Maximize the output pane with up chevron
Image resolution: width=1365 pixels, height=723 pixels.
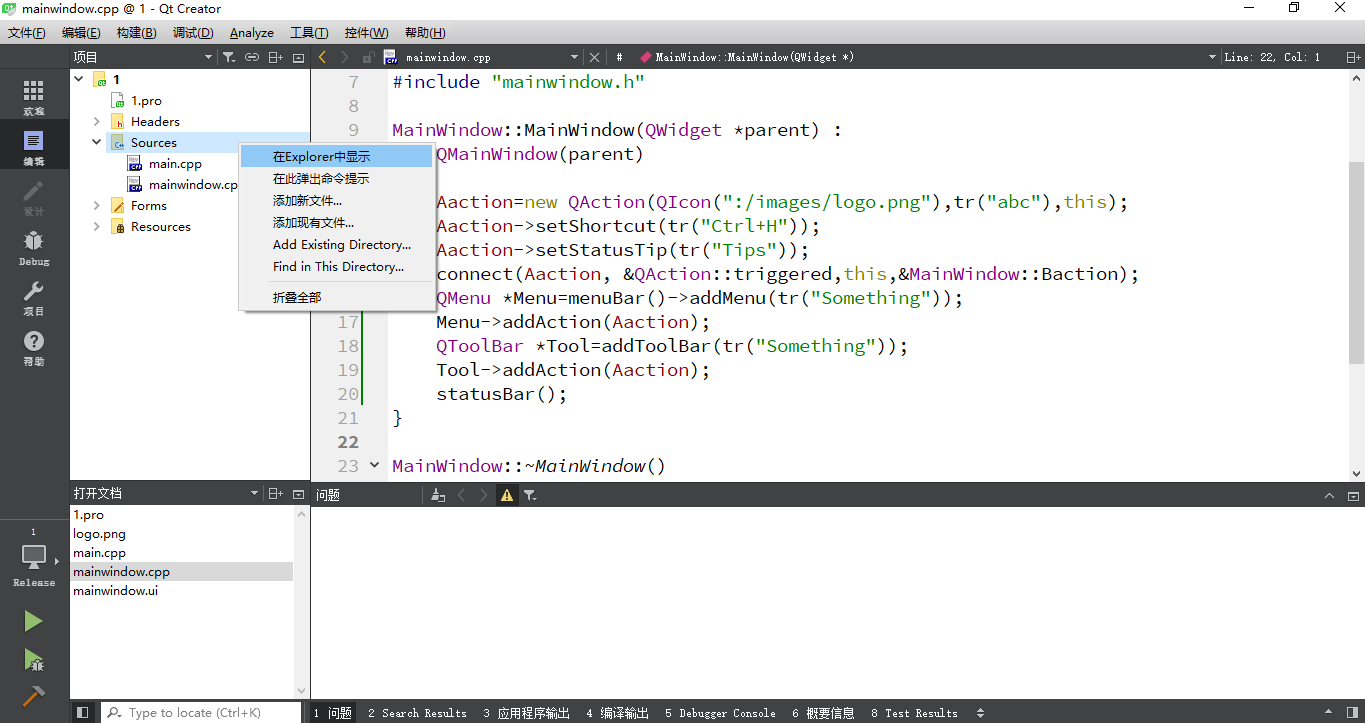point(1330,494)
